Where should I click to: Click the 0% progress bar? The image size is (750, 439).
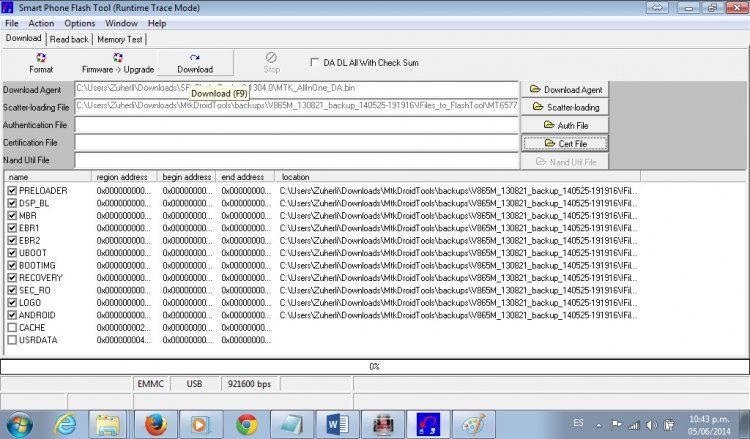(x=375, y=366)
